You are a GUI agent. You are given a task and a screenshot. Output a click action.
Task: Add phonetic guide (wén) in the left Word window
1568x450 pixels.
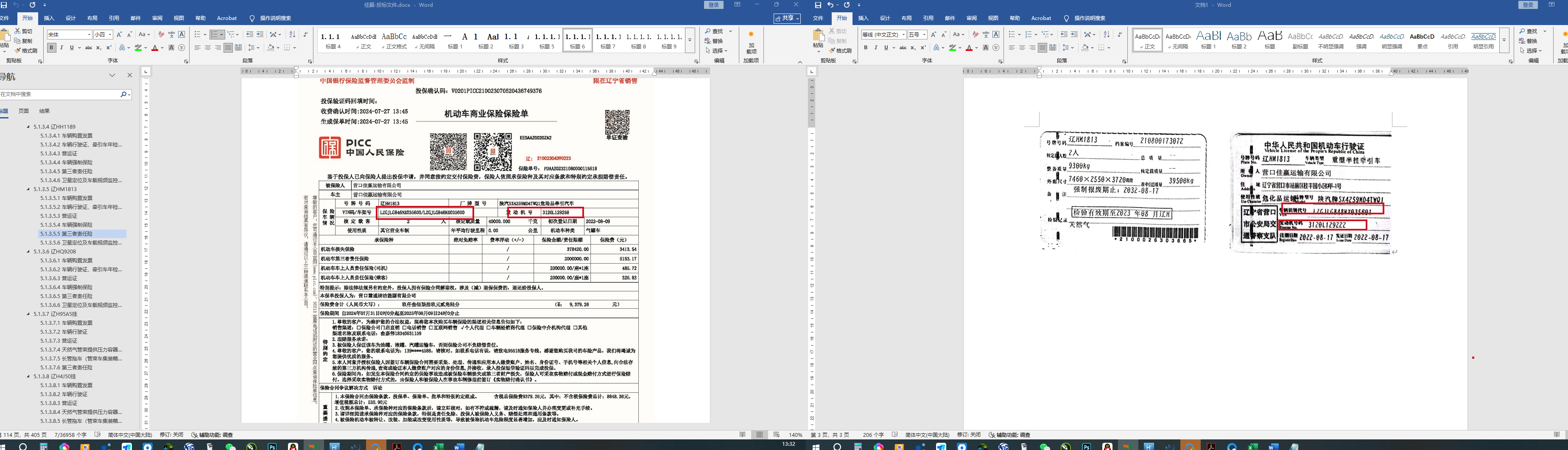tap(172, 35)
